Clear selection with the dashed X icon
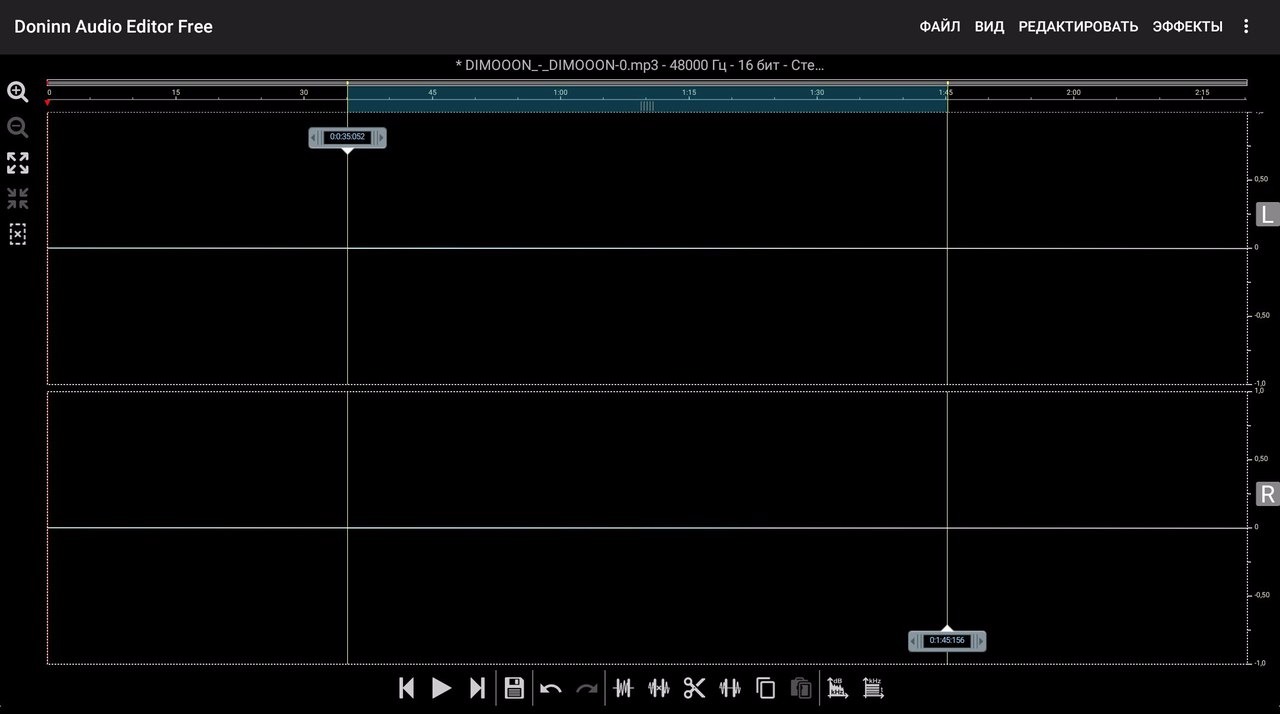This screenshot has height=714, width=1280. pos(18,234)
